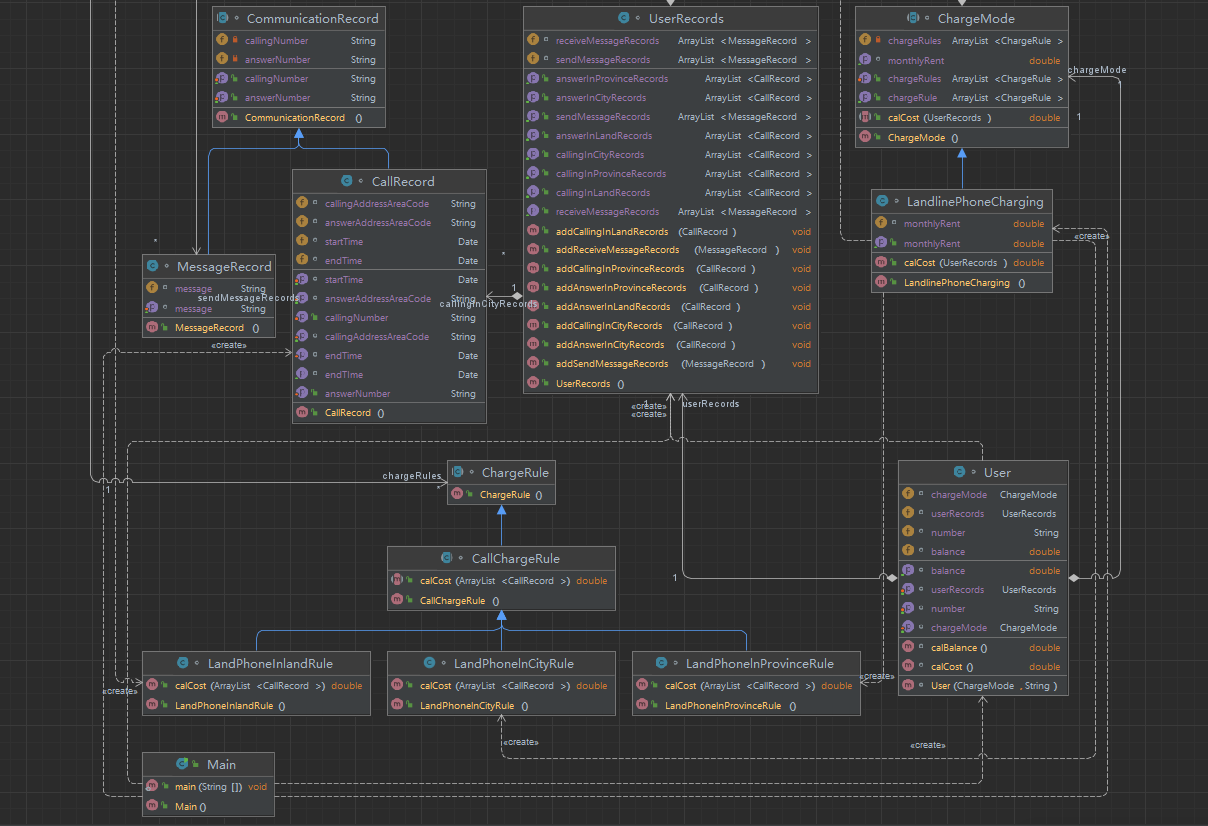Select the LandlinePhoneCharging class title

pyautogui.click(x=975, y=201)
